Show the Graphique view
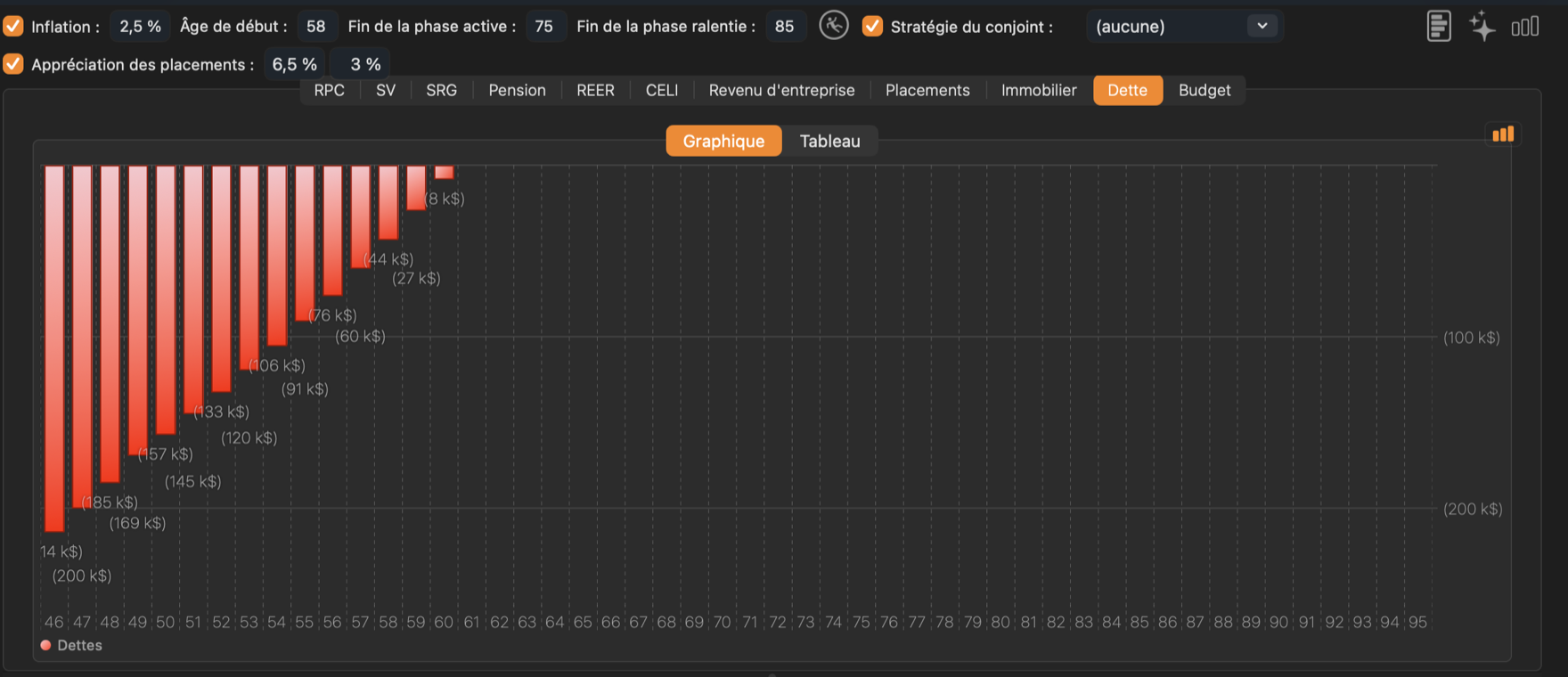1568x677 pixels. point(723,141)
